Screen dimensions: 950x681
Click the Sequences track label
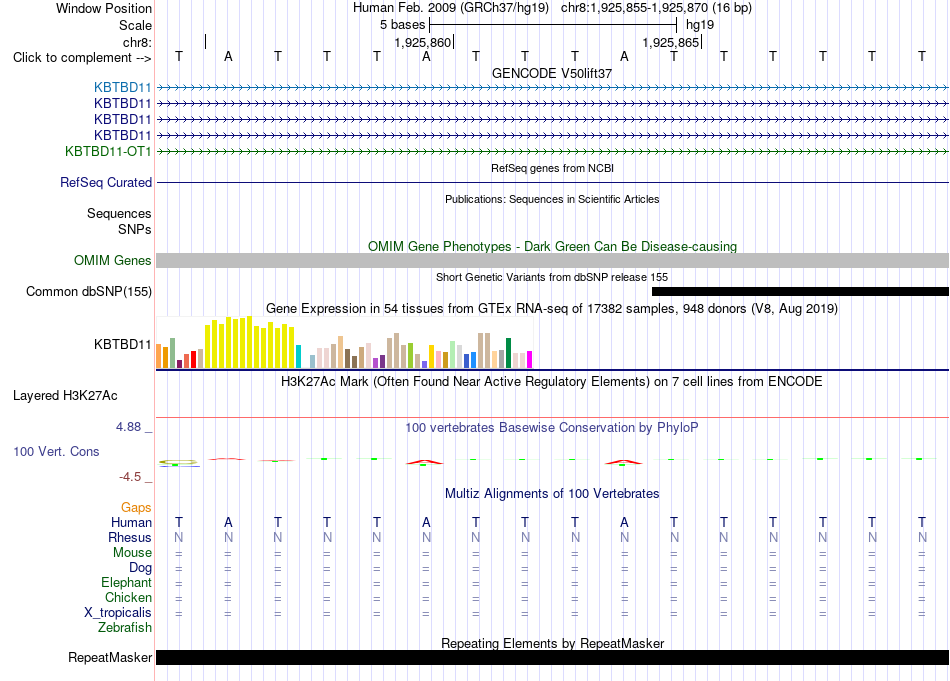pos(119,213)
